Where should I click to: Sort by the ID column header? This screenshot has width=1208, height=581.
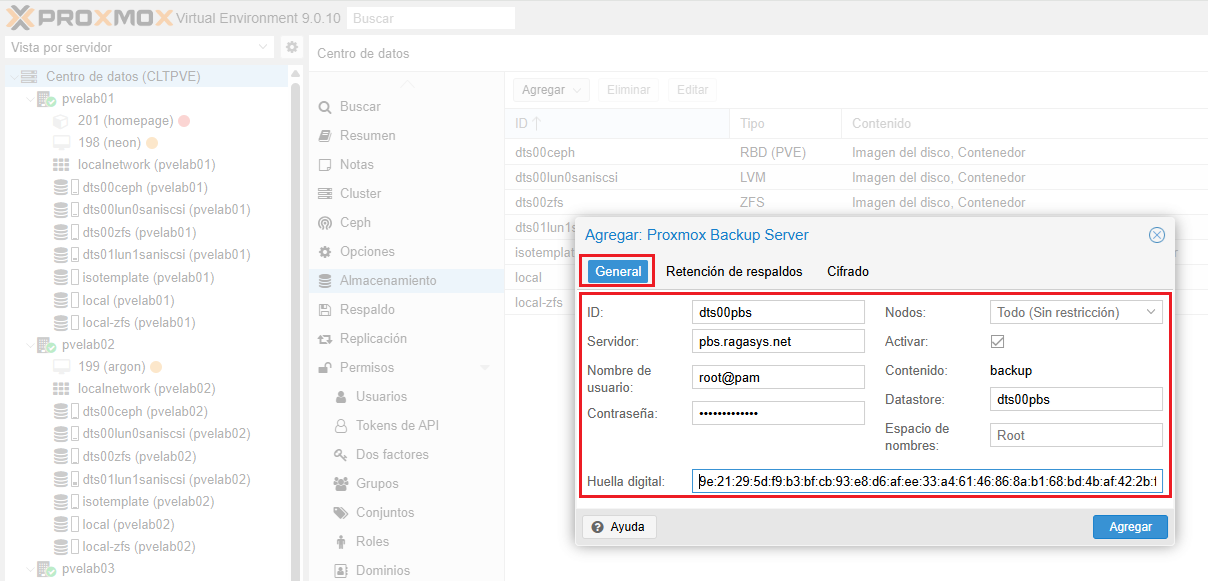pos(617,124)
